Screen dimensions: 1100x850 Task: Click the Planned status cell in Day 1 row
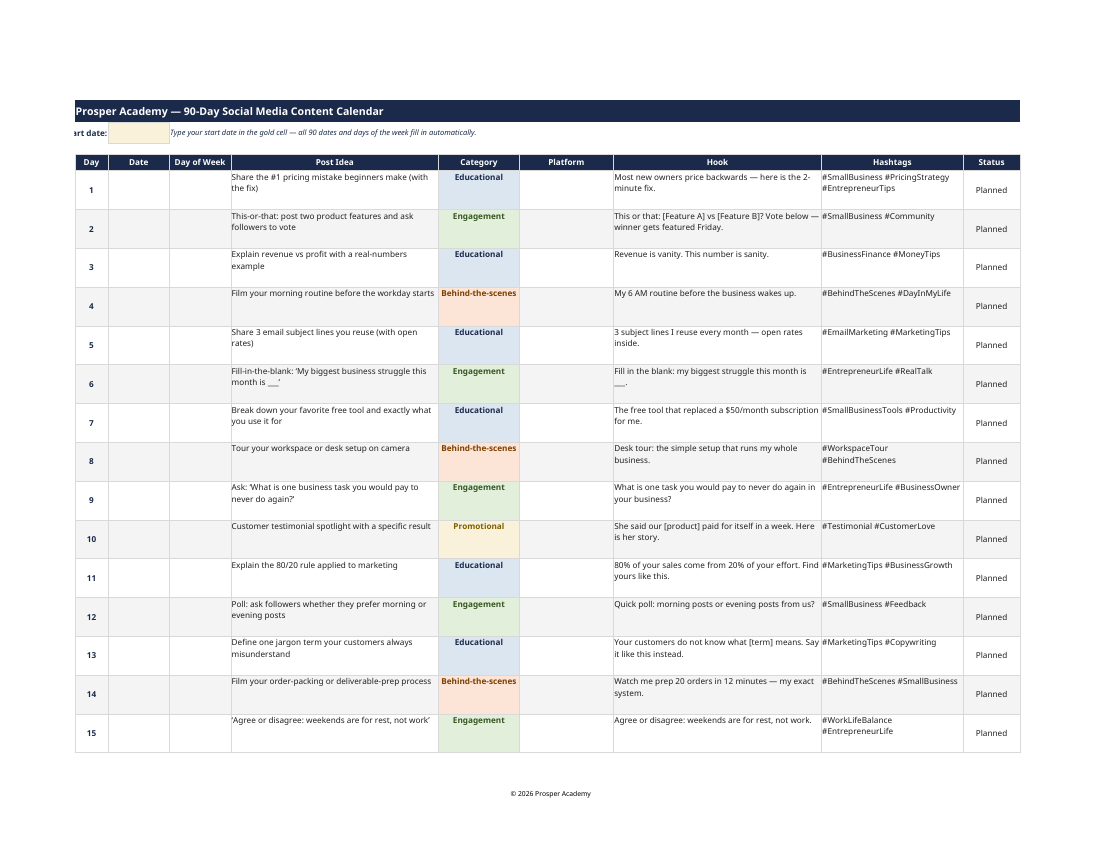coord(991,190)
